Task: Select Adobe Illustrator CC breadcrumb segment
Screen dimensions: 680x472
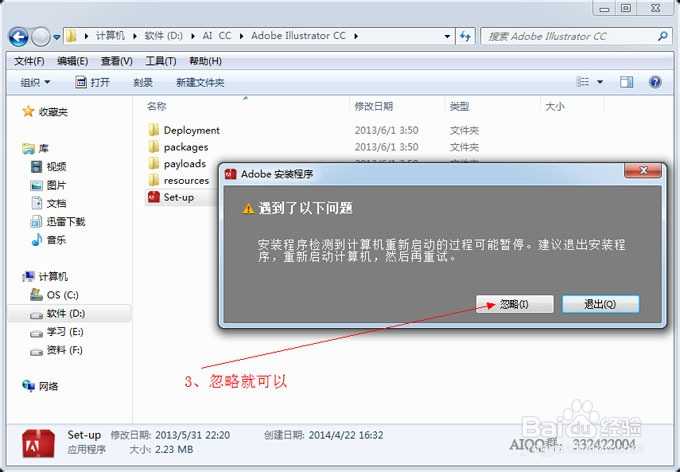Action: coord(298,36)
